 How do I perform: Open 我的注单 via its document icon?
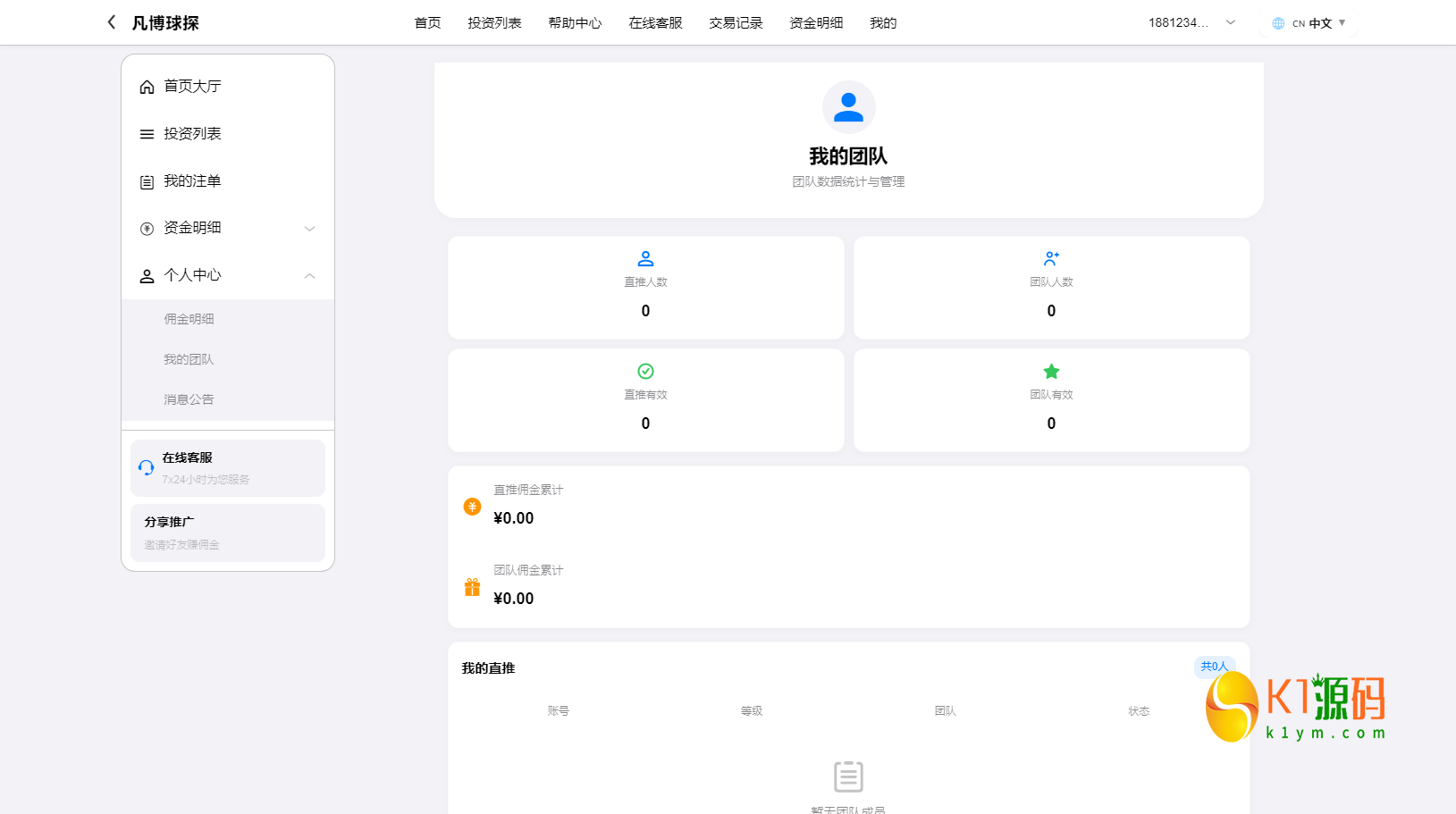147,181
